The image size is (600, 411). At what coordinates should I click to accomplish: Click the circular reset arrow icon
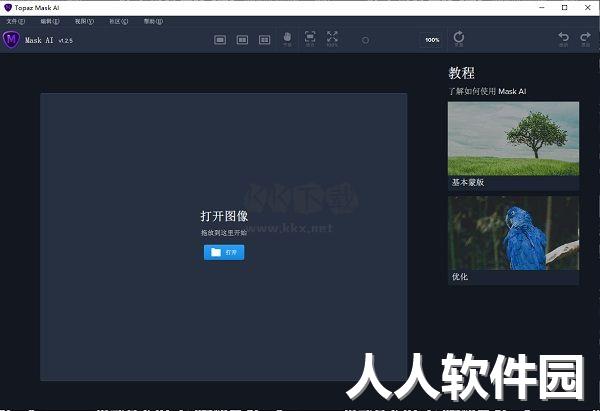pyautogui.click(x=459, y=39)
